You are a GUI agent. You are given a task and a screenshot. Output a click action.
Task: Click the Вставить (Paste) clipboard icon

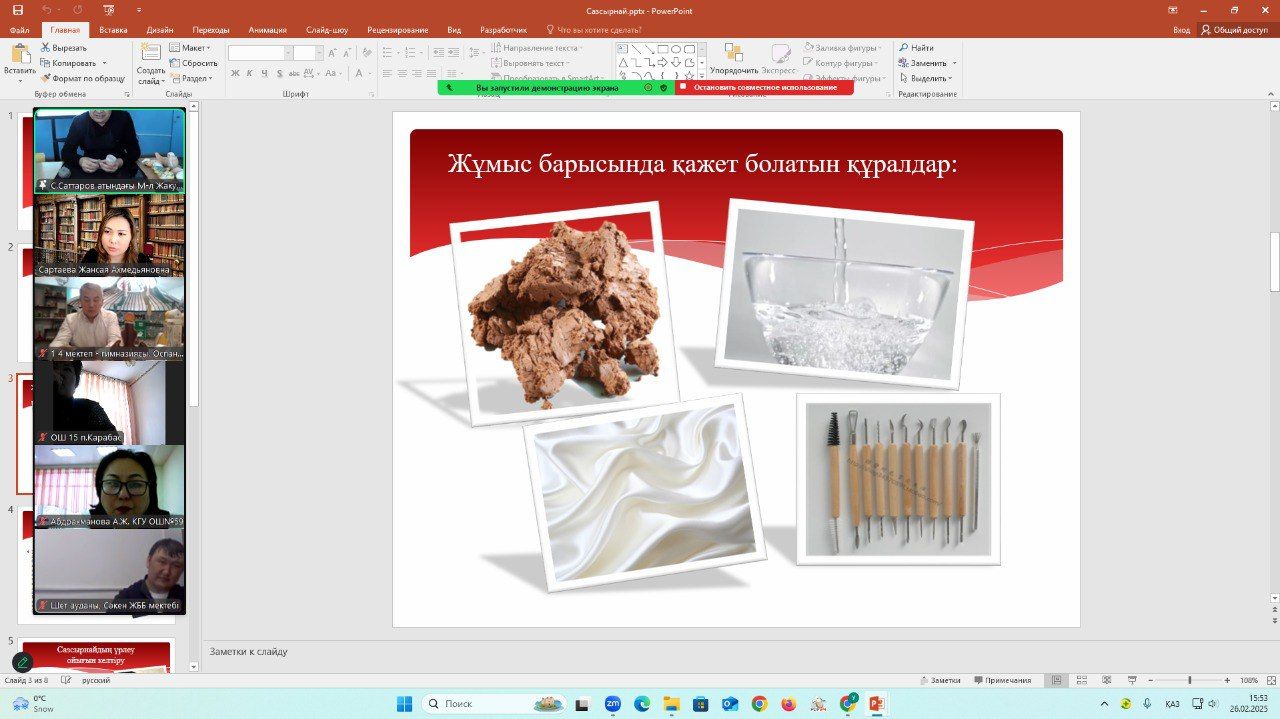(19, 59)
